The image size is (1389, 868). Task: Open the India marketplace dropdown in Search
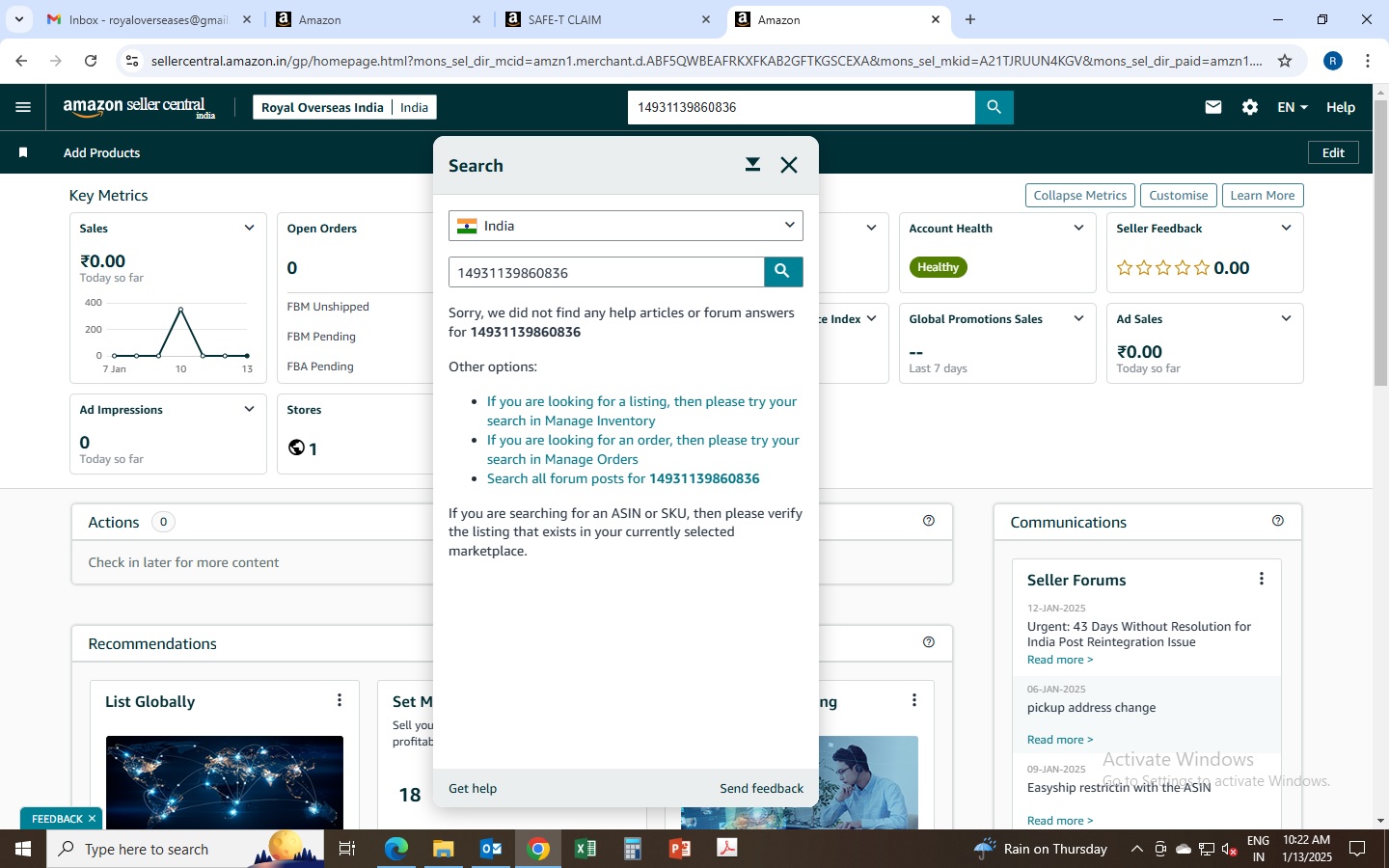tap(625, 226)
